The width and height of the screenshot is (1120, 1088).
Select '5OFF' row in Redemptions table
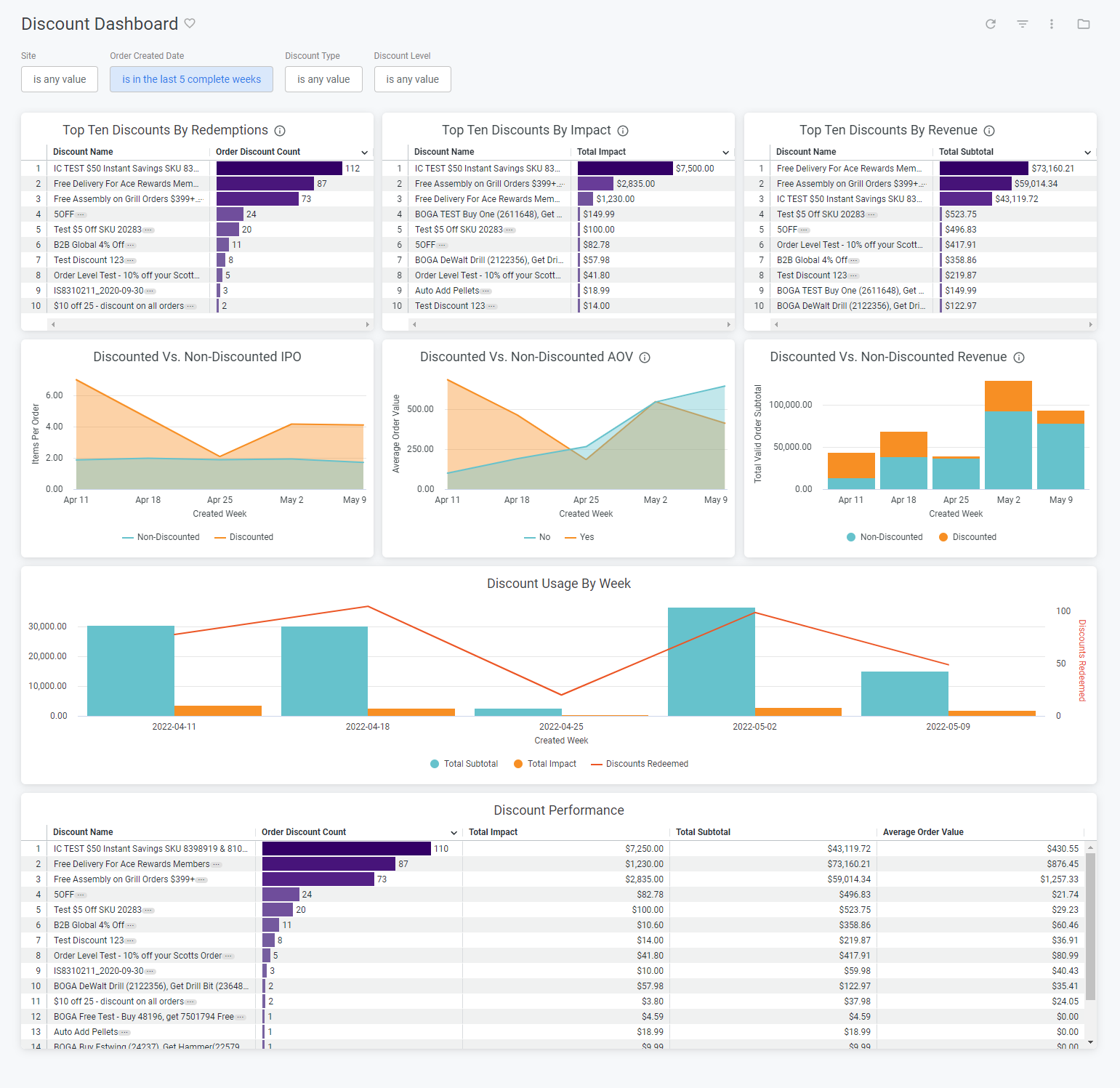[x=197, y=214]
